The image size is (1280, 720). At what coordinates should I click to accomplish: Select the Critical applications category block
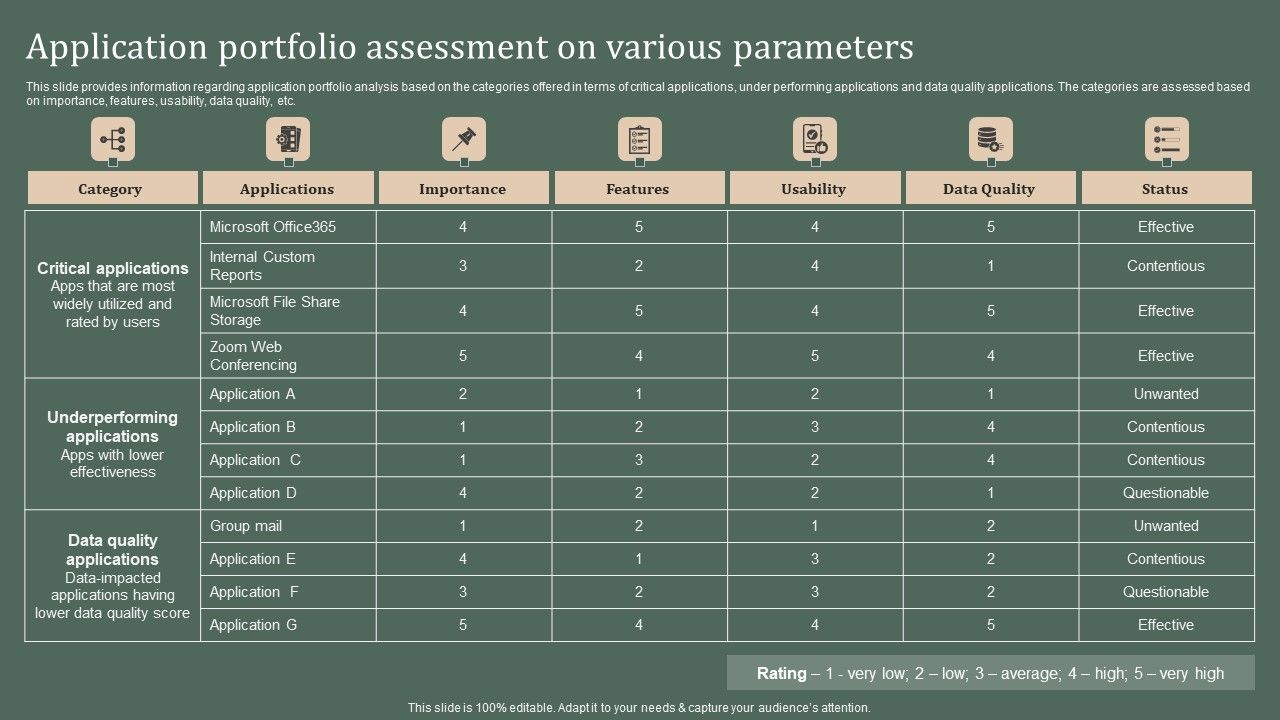112,291
